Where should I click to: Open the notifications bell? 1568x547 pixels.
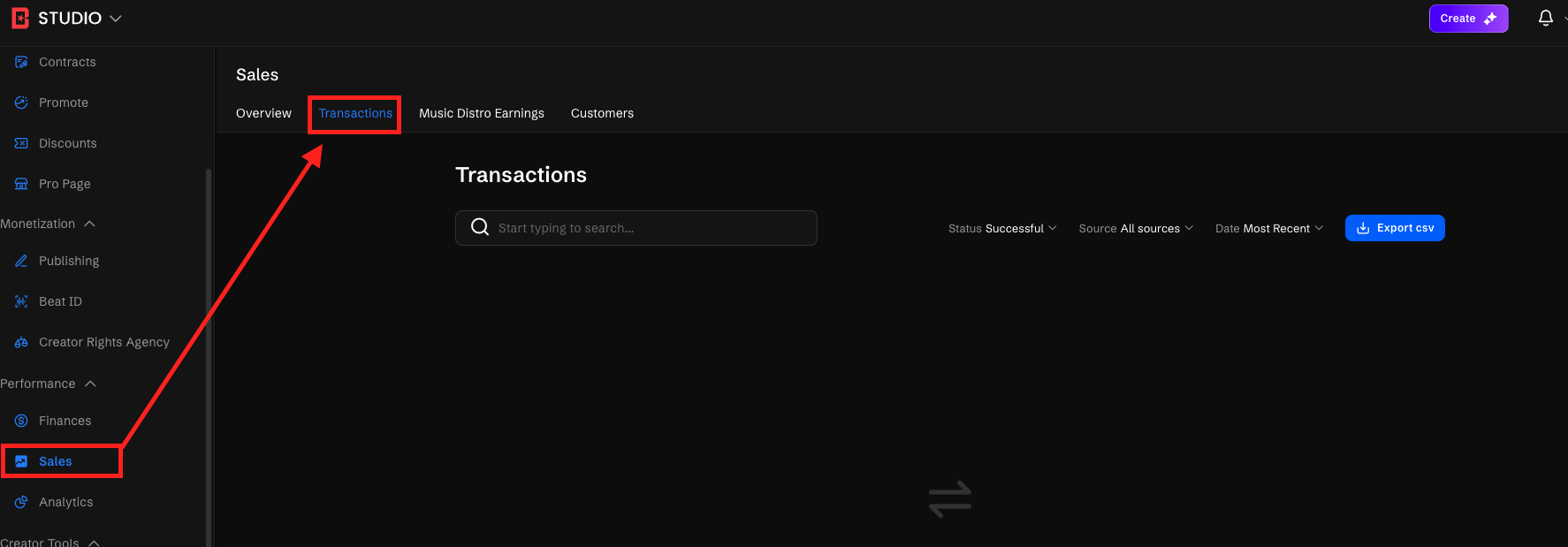pos(1545,18)
